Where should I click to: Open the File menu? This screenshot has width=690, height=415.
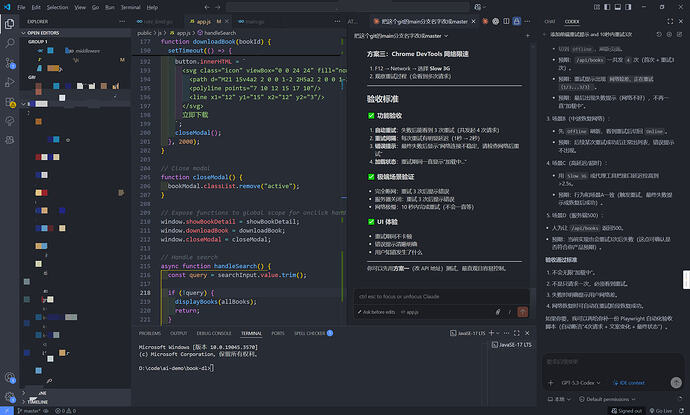click(x=21, y=7)
